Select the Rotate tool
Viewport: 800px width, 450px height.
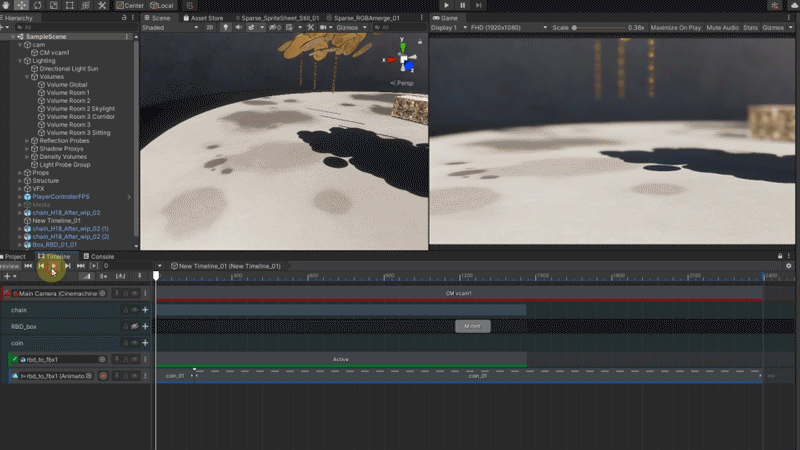37,5
